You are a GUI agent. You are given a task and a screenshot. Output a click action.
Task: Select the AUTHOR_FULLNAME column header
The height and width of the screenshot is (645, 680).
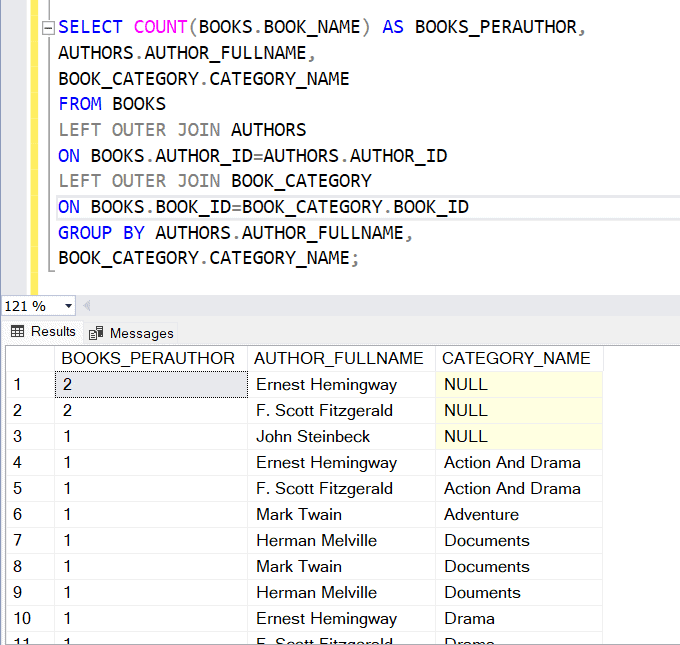point(341,358)
